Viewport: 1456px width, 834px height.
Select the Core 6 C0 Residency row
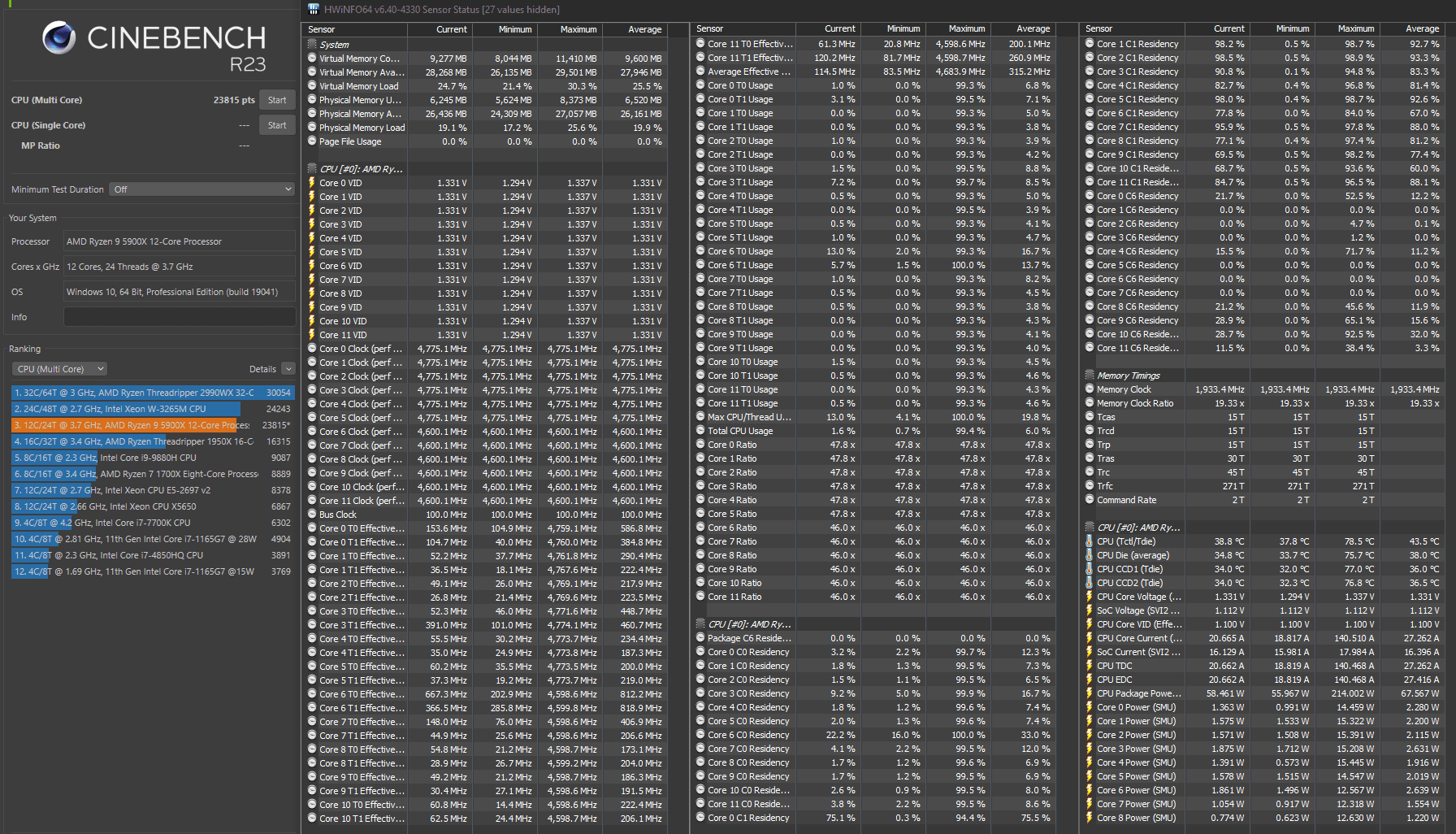[x=873, y=735]
